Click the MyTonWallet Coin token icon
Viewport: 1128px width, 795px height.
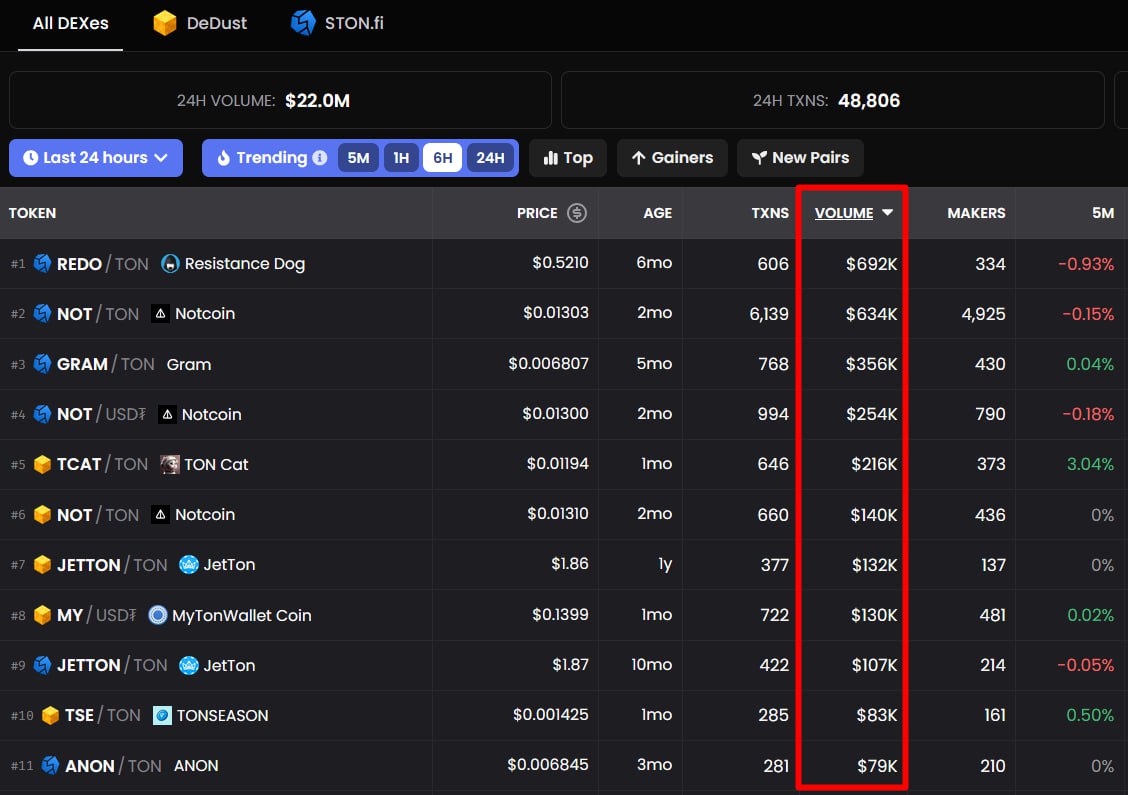(158, 615)
